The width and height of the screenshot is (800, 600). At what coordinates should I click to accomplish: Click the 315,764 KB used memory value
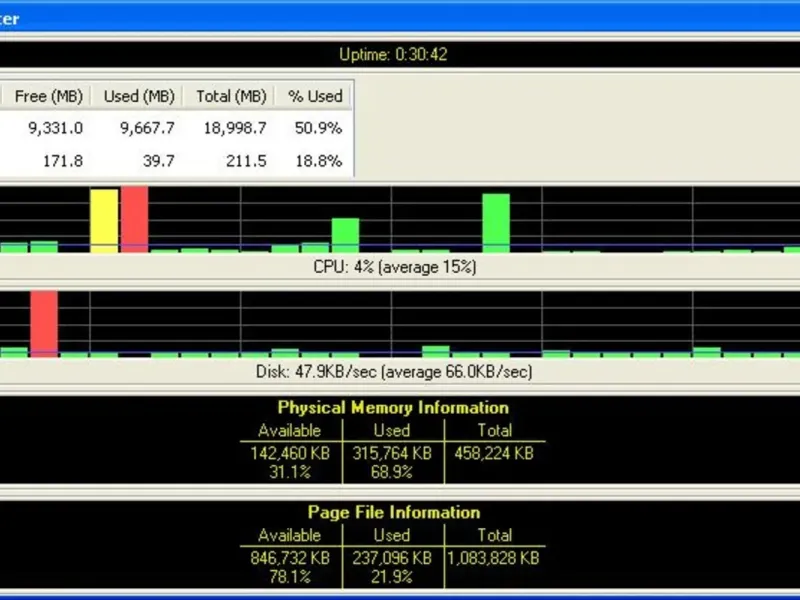point(392,453)
